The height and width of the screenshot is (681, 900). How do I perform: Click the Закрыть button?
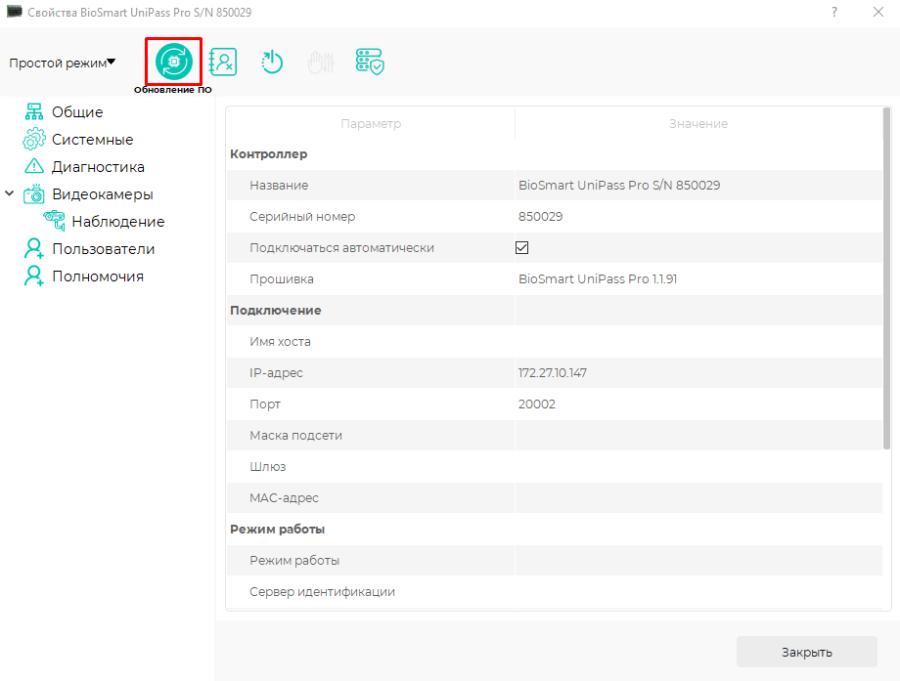(806, 652)
